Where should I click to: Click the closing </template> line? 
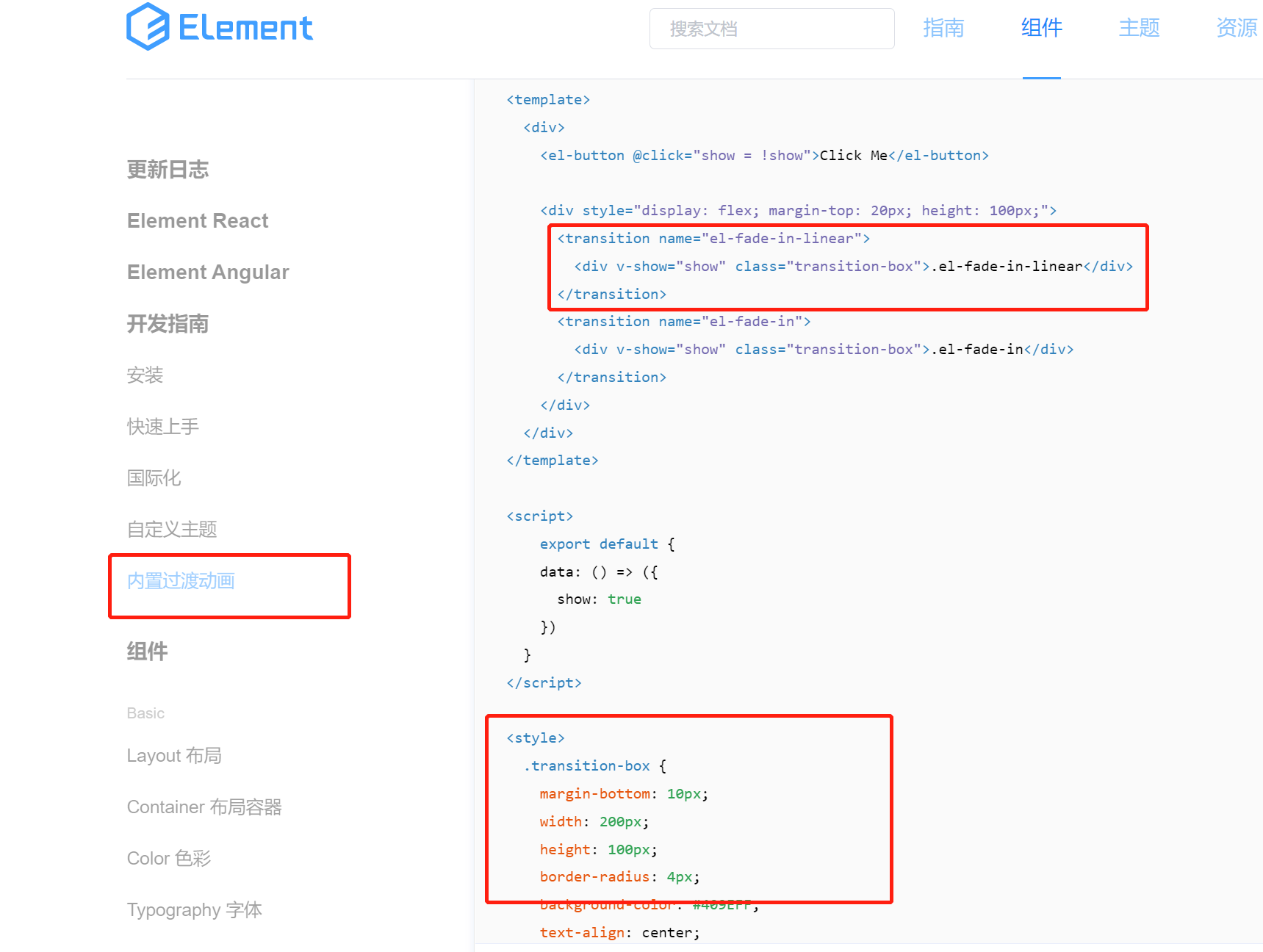tap(553, 461)
